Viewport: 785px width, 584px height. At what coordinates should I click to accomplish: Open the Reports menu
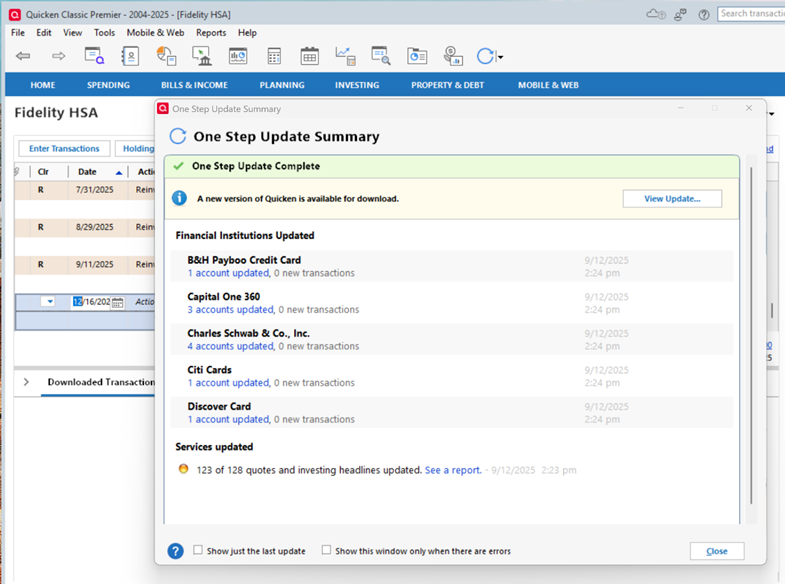tap(211, 33)
